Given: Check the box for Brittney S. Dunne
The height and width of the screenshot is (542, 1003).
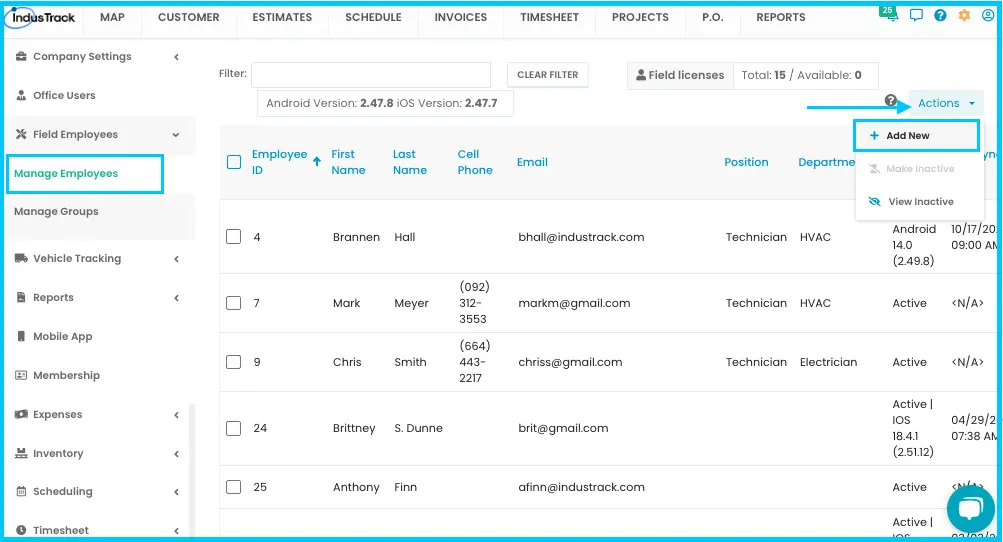Looking at the screenshot, I should coord(233,428).
